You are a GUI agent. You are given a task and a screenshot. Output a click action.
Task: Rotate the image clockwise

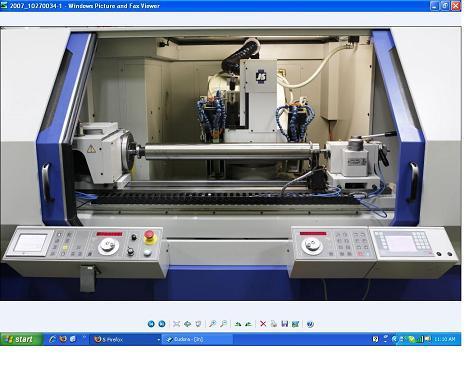[238, 324]
